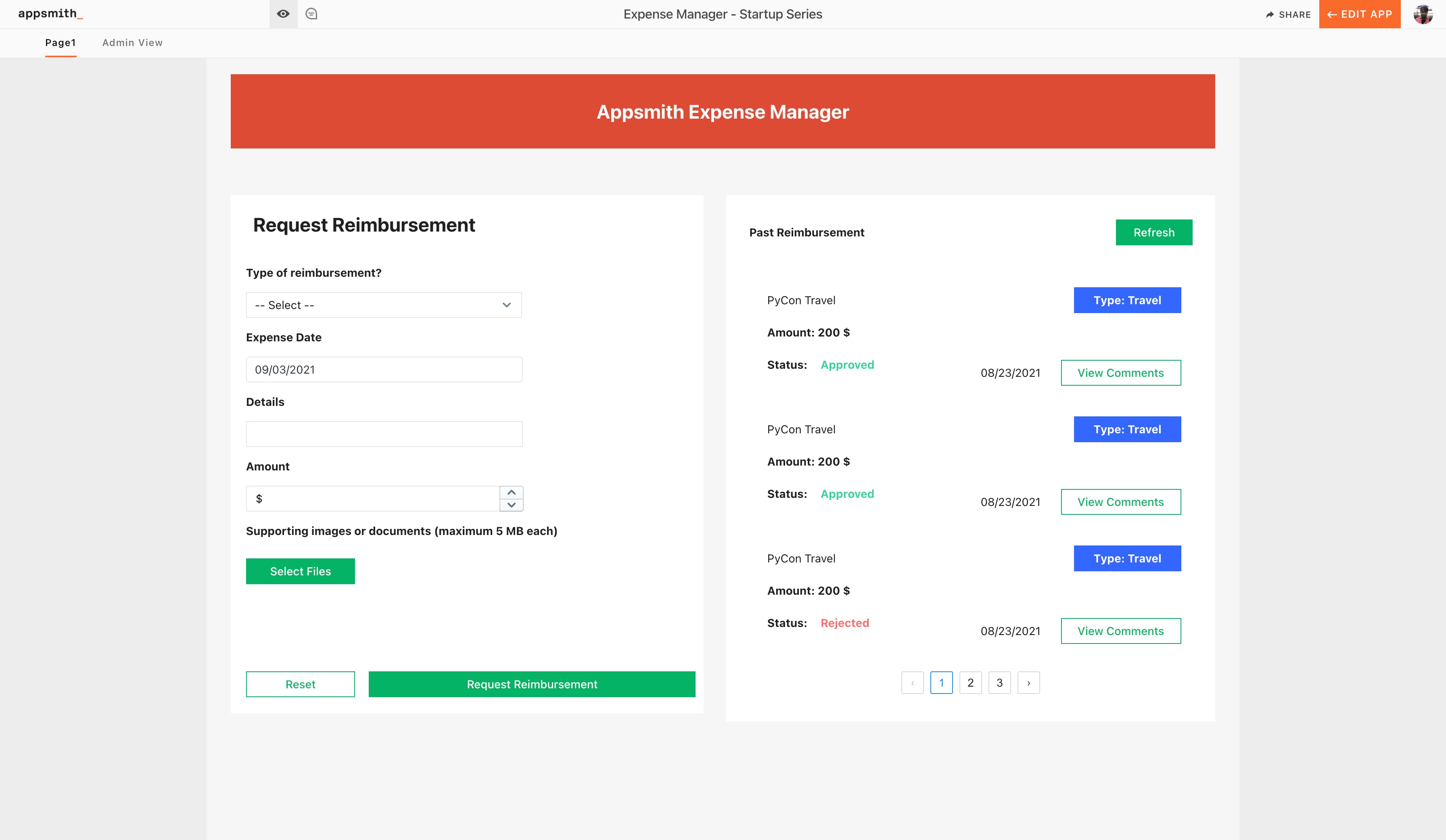Click the Refresh button

click(x=1153, y=232)
